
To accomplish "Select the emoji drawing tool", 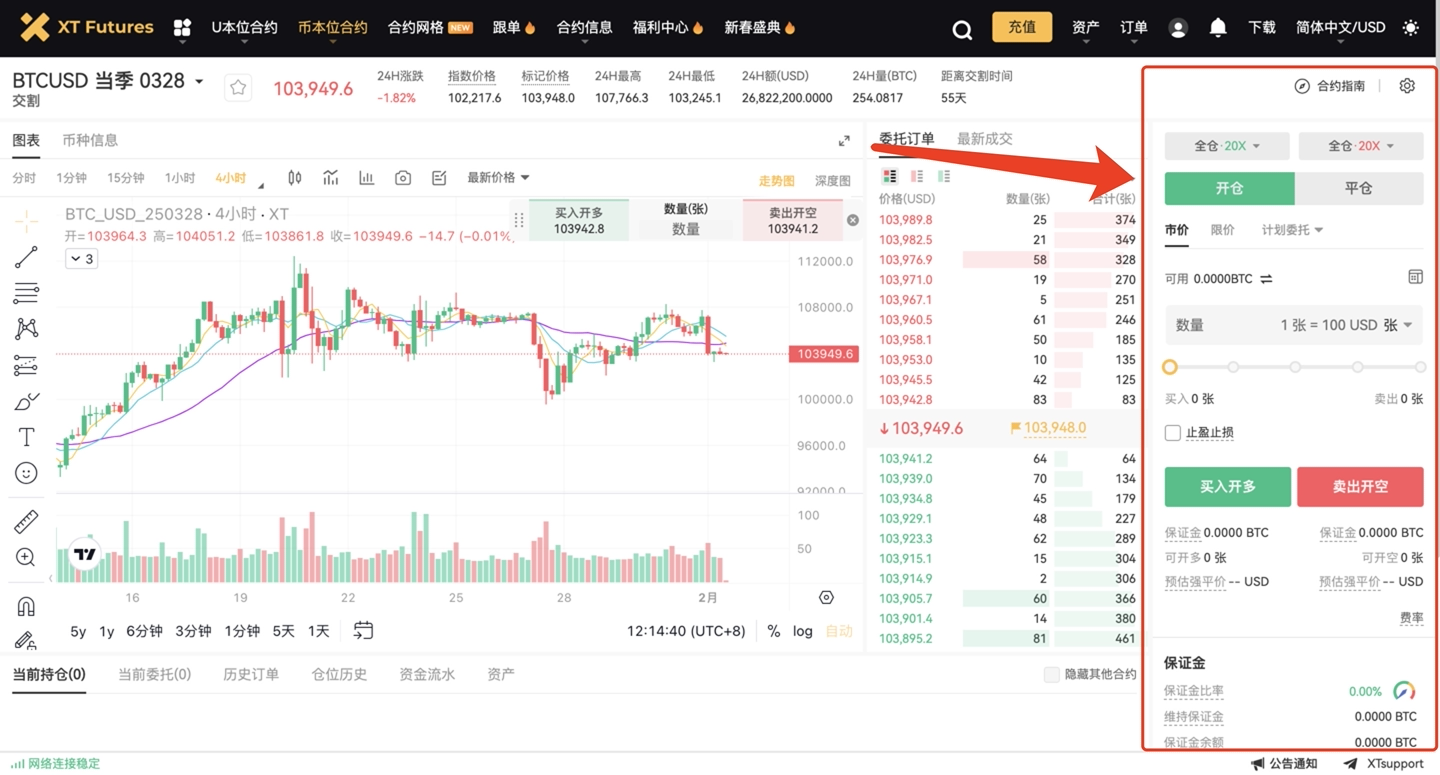I will 26,473.
